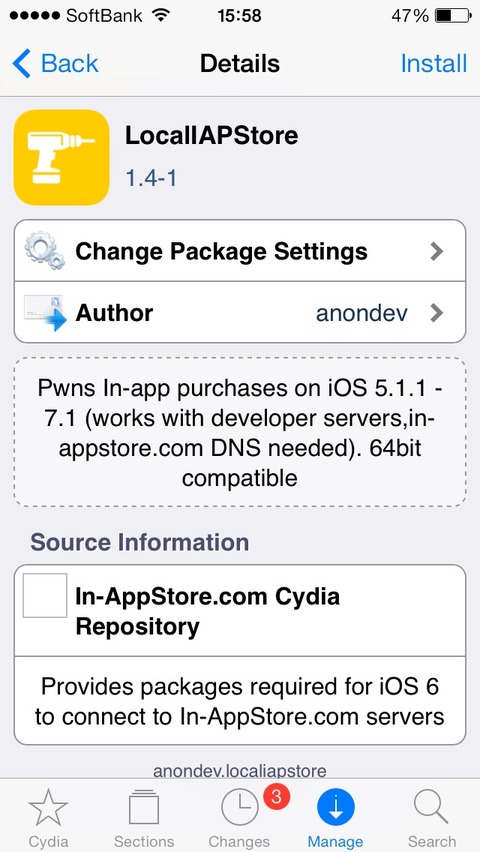Open the Changes clock icon

[x=239, y=808]
